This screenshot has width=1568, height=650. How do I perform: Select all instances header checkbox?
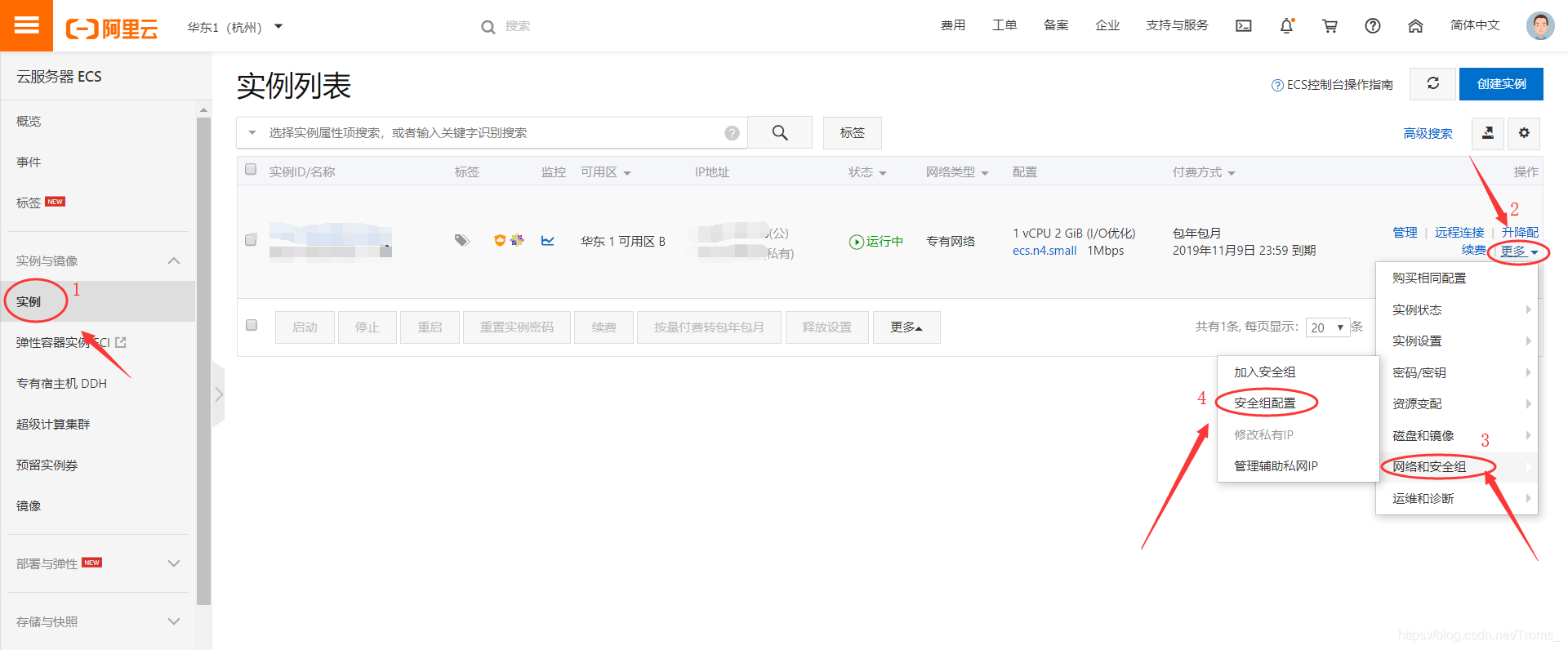pyautogui.click(x=251, y=169)
